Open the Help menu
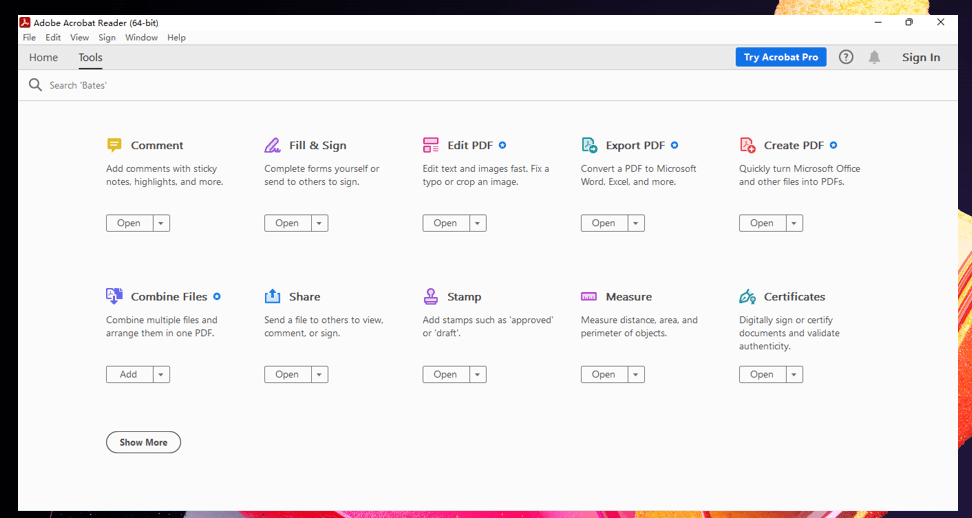The image size is (972, 518). (176, 37)
